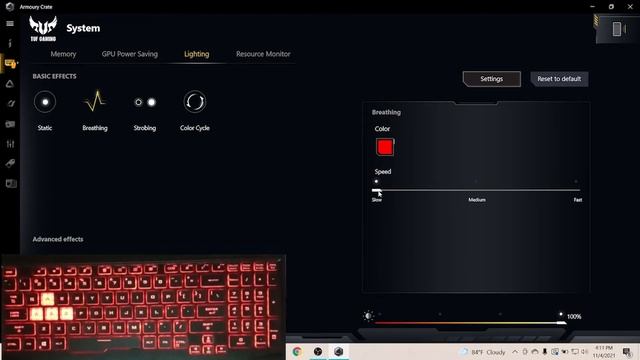The height and width of the screenshot is (360, 640).
Task: Open the News icon at the sidebar bottom
Action: pyautogui.click(x=11, y=184)
